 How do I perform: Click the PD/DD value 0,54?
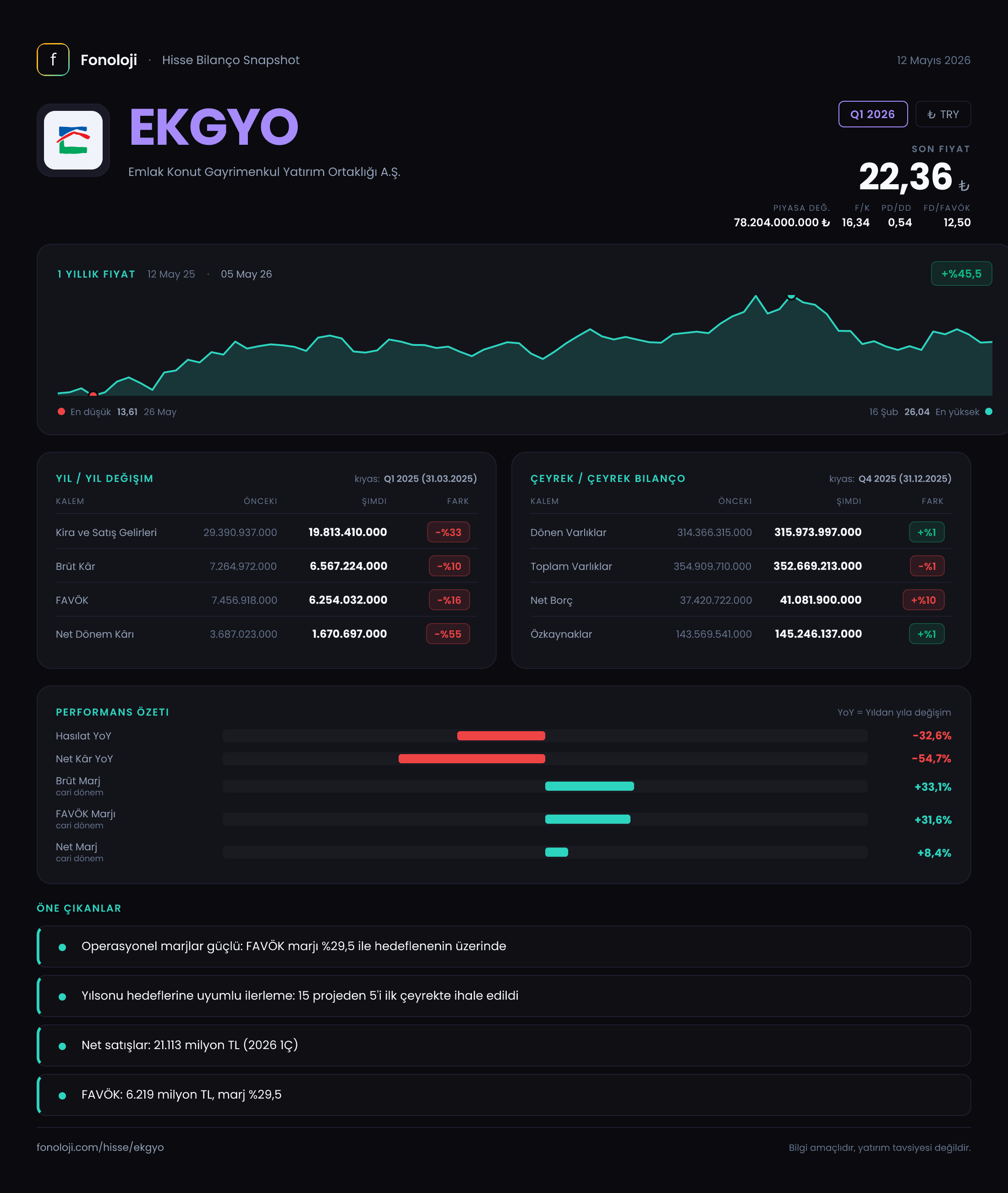[x=900, y=222]
